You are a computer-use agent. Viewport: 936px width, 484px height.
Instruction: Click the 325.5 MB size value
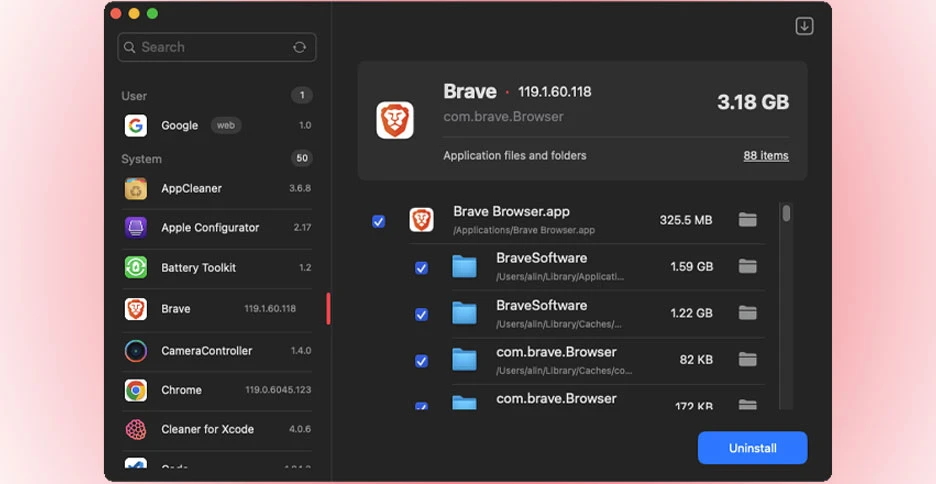686,220
